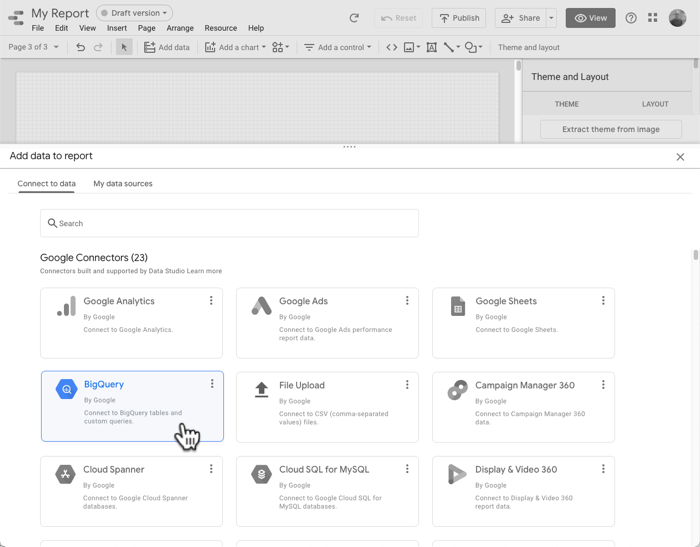Click the URL embed code icon

391,47
